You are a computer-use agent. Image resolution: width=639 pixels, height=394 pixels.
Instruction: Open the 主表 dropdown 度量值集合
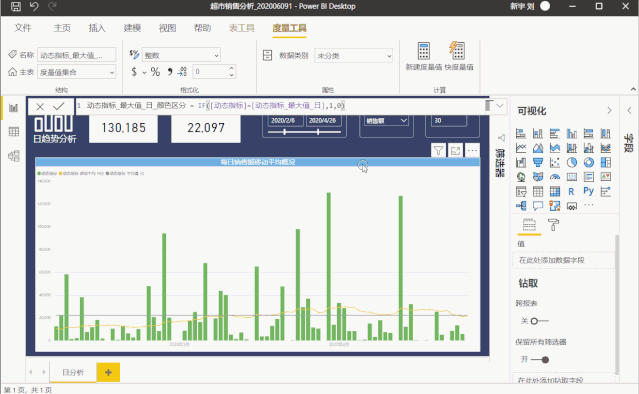click(77, 72)
